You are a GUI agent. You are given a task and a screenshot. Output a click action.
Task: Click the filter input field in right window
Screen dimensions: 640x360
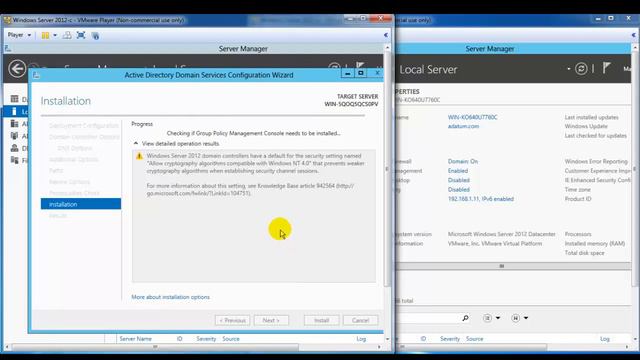427,318
